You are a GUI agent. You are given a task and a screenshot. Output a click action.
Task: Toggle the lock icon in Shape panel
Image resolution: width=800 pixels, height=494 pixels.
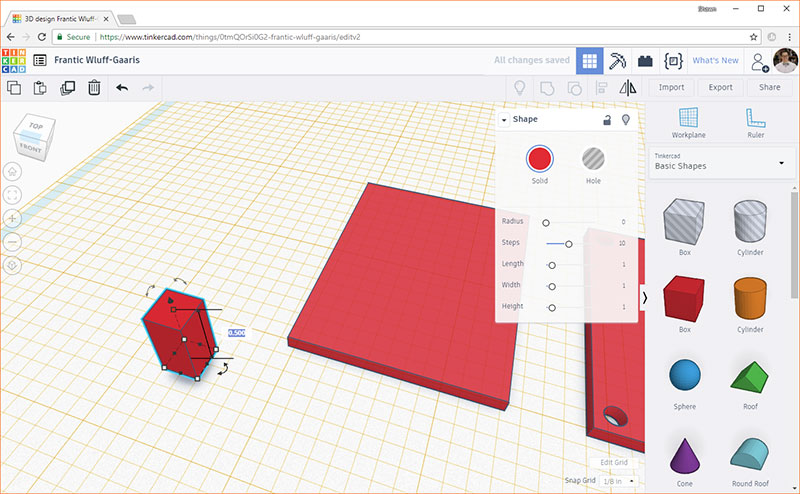tap(606, 120)
